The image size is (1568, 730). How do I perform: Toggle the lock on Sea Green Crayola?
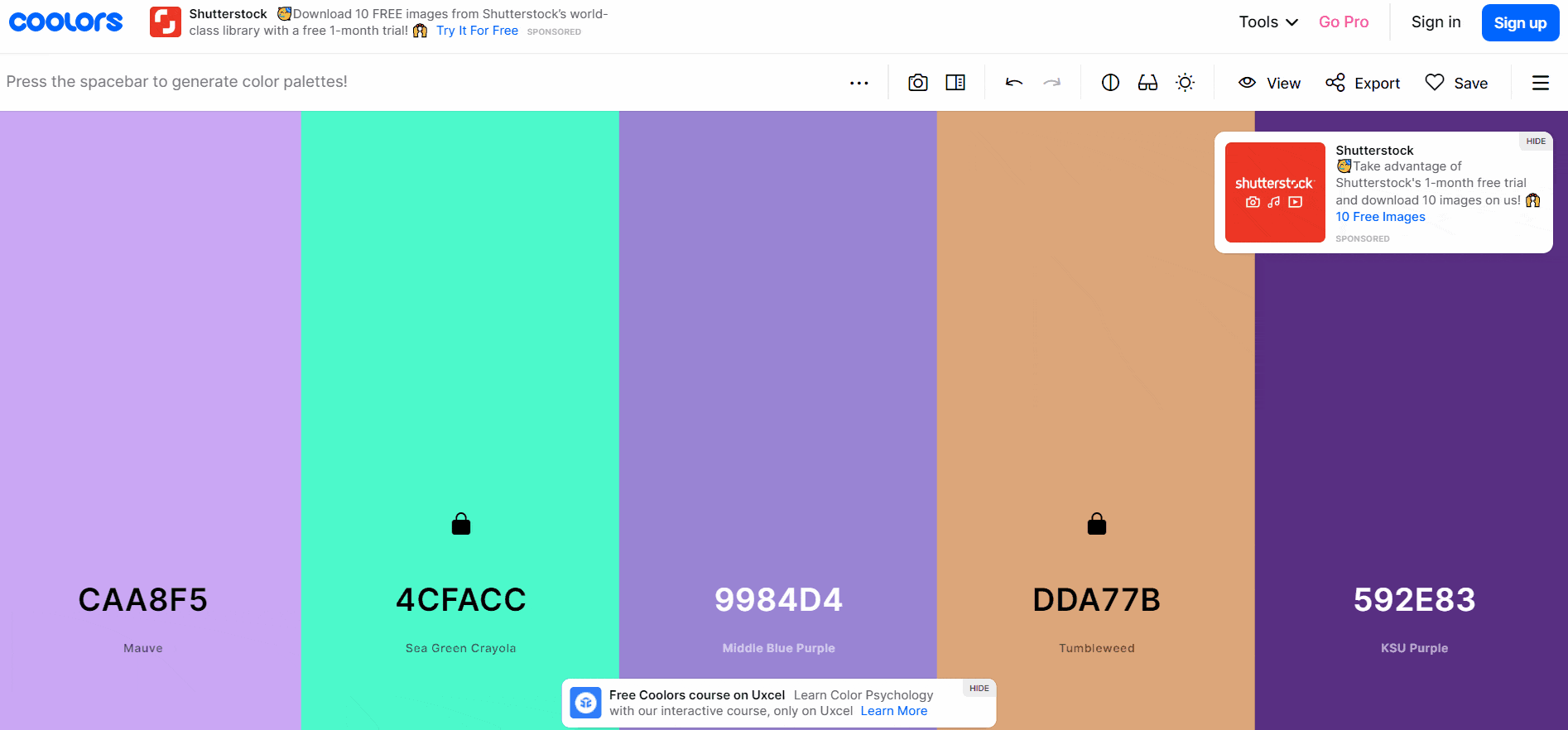coord(461,524)
